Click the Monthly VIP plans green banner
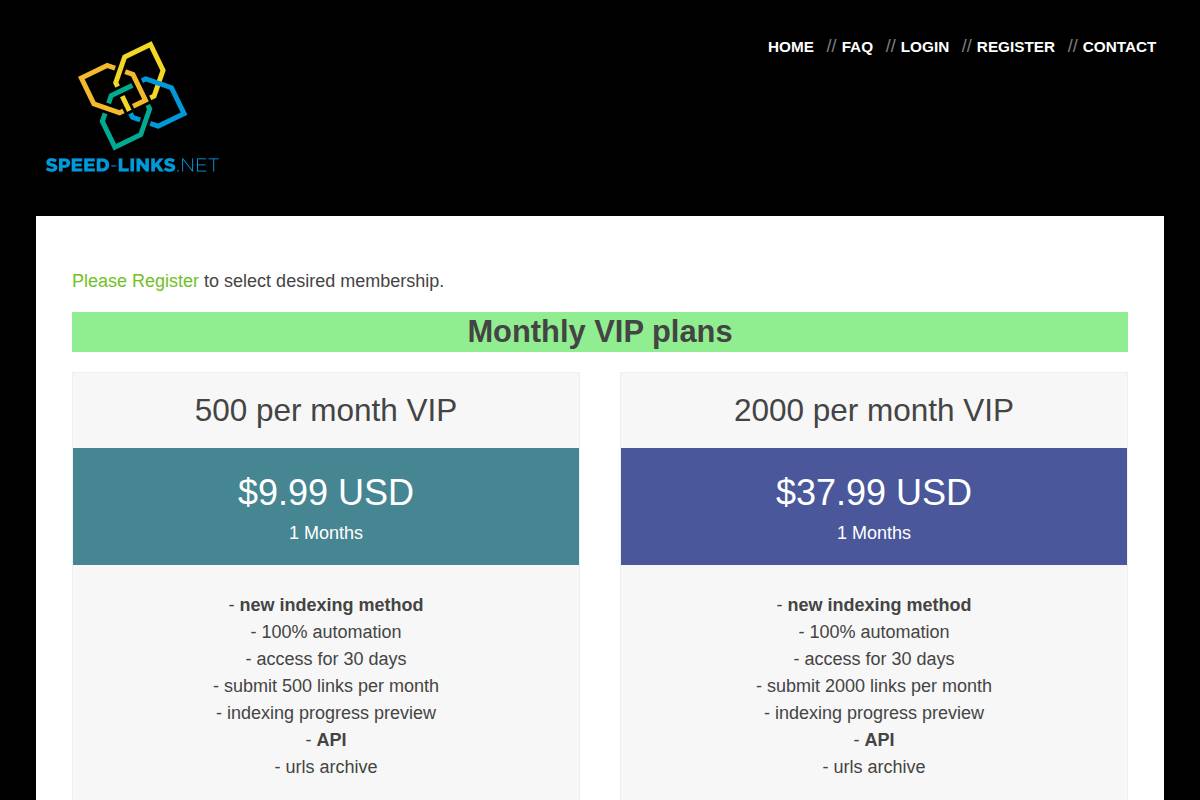This screenshot has width=1200, height=800. [600, 332]
